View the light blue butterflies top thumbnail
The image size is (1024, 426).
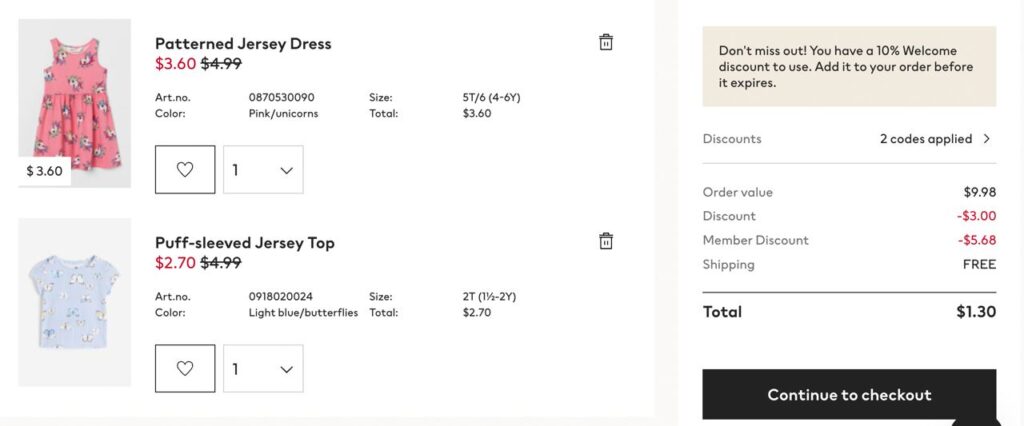coord(75,301)
